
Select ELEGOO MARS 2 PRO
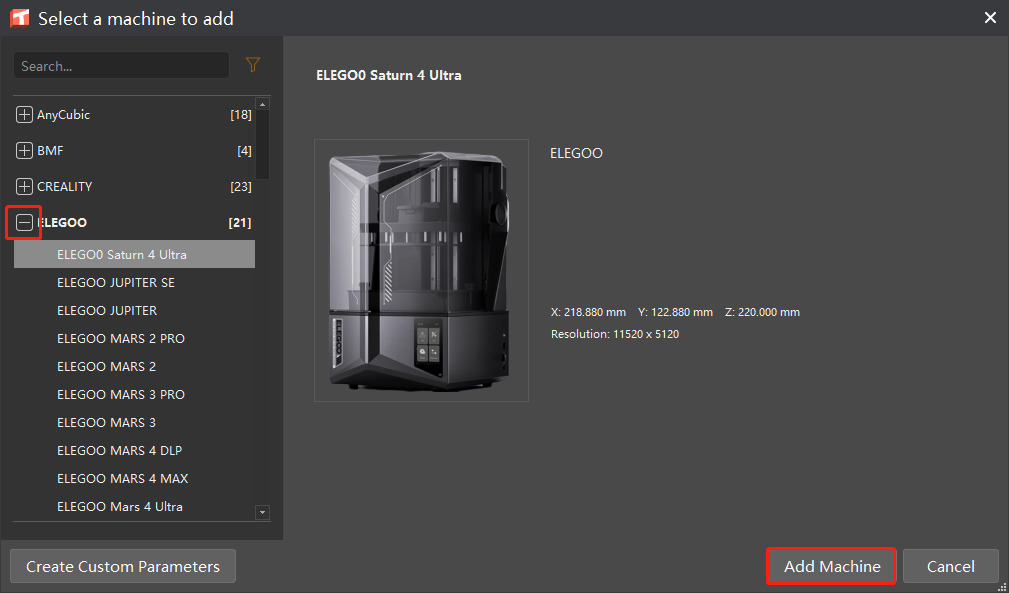pos(121,339)
